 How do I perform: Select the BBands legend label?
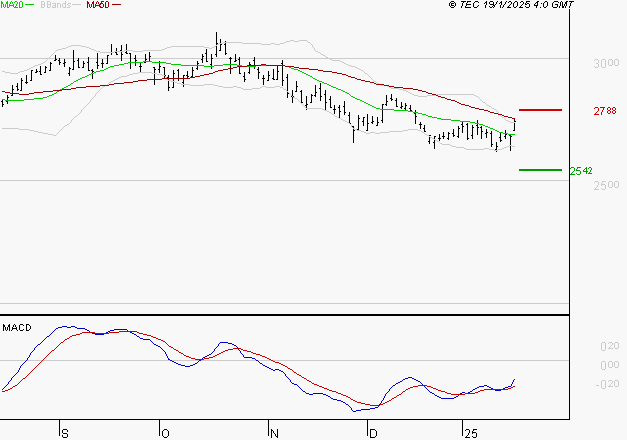tap(56, 6)
